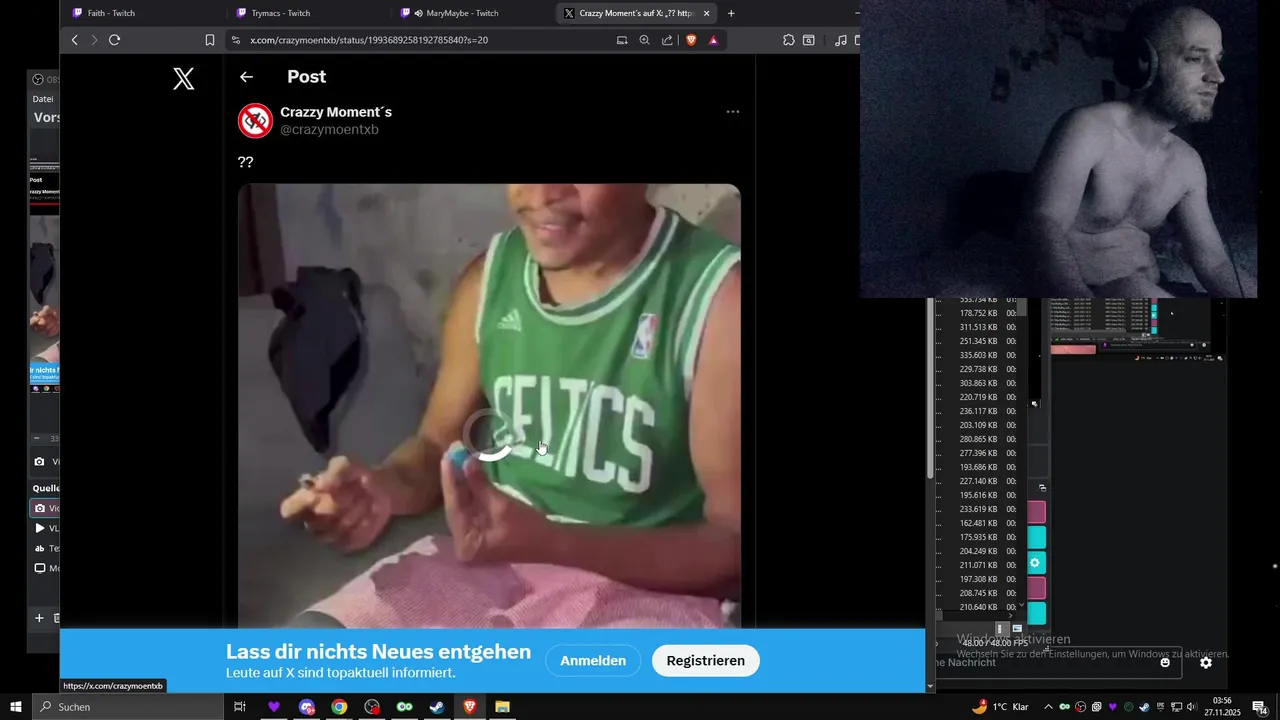Open a new browser tab
Image resolution: width=1280 pixels, height=720 pixels.
pos(731,13)
